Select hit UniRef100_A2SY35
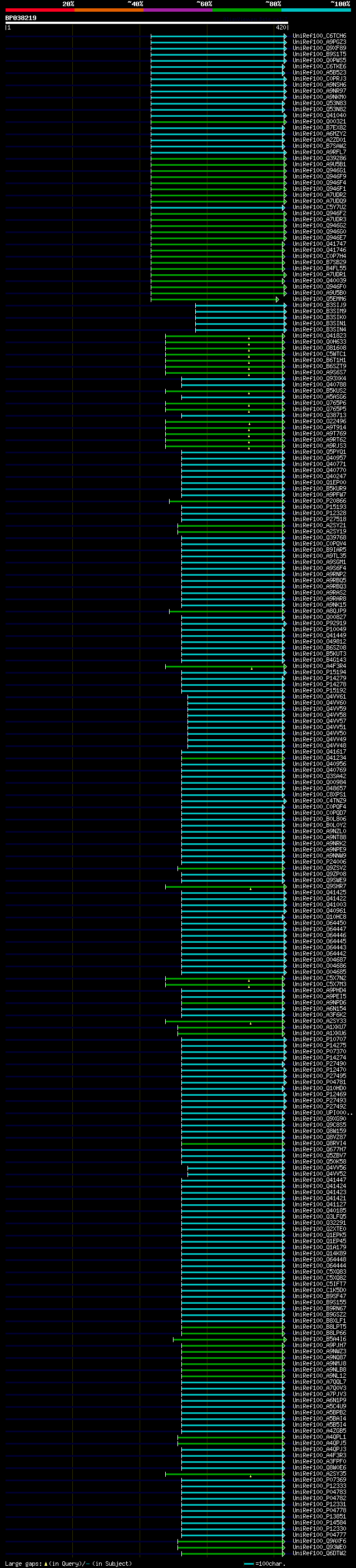Image resolution: width=356 pixels, height=1568 pixels. 319,1473
